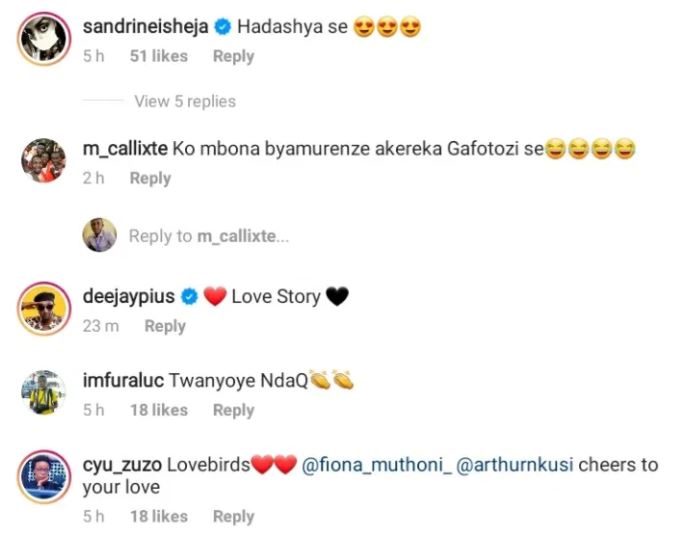694x539 pixels.
Task: Open sandrineisheja's profile picture
Action: (44, 38)
